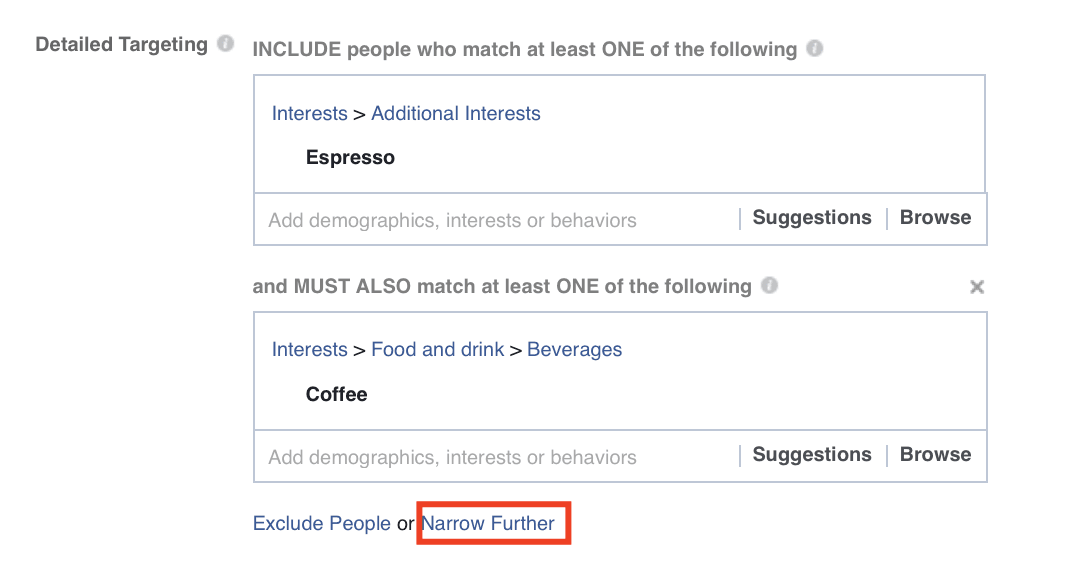The width and height of the screenshot is (1074, 562).
Task: Open the Beverages breadcrumb link
Action: point(574,350)
